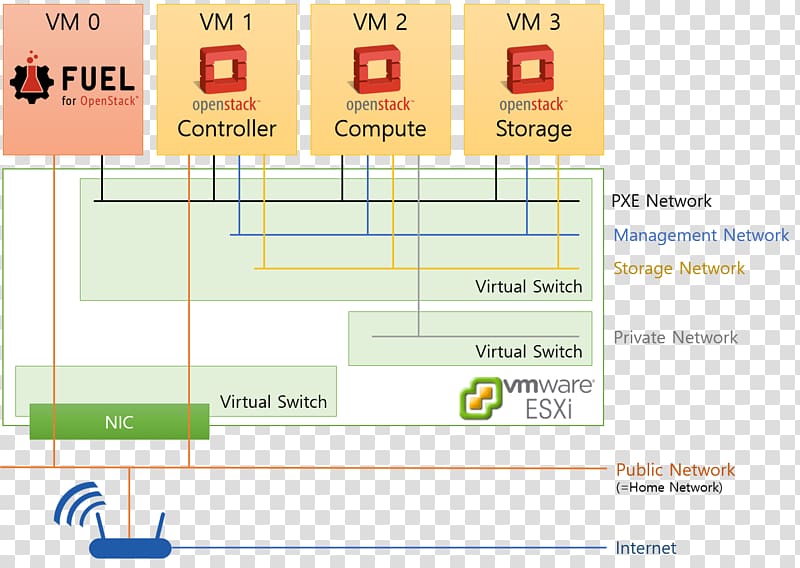Select the Compute label

[380, 130]
